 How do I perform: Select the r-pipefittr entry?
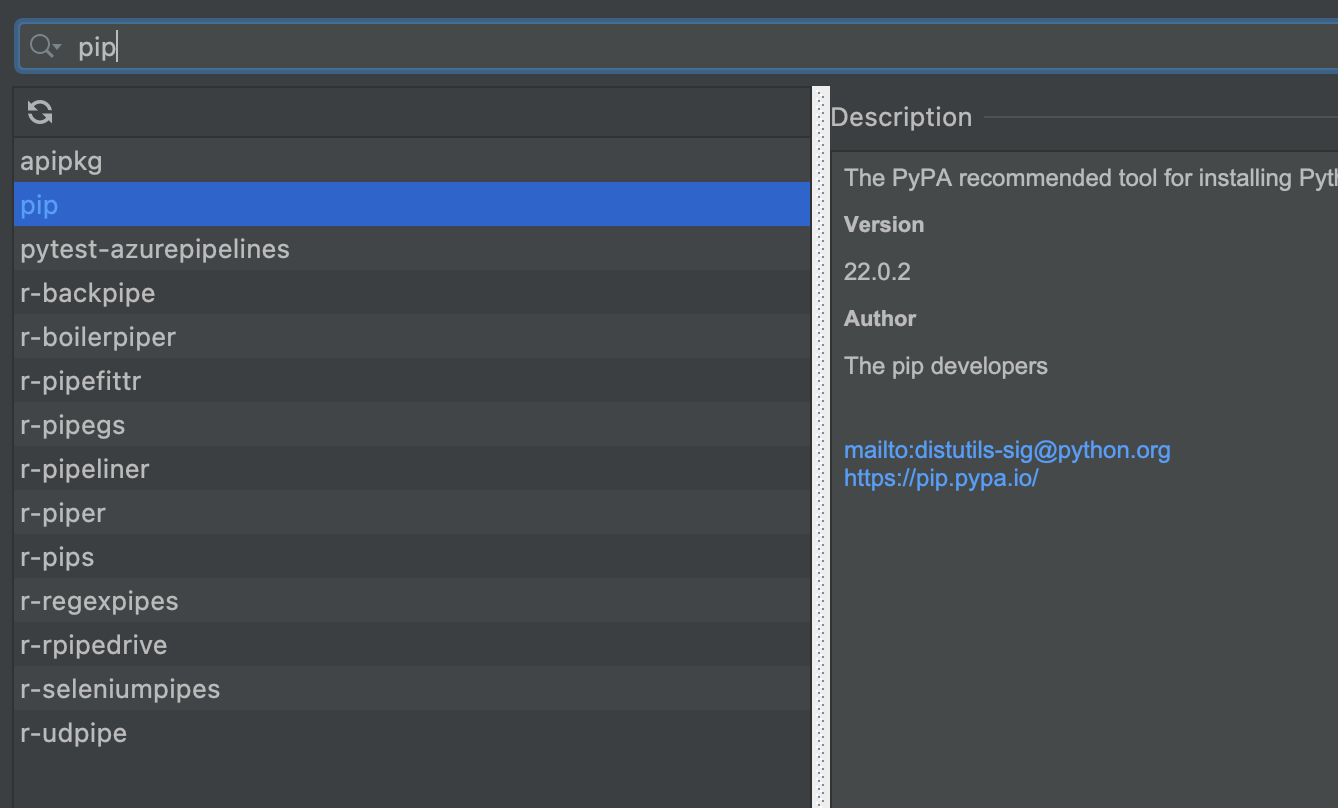coord(412,380)
